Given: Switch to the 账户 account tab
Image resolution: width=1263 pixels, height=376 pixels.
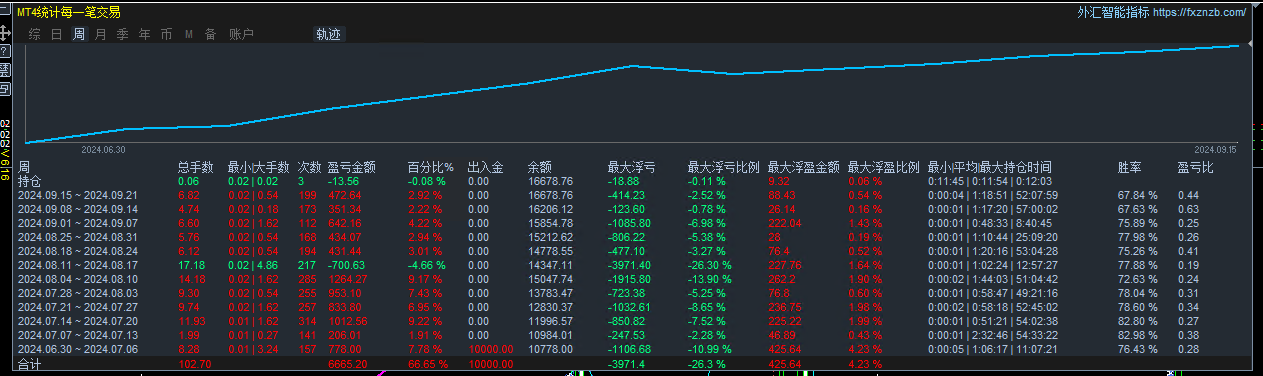Looking at the screenshot, I should tap(241, 34).
